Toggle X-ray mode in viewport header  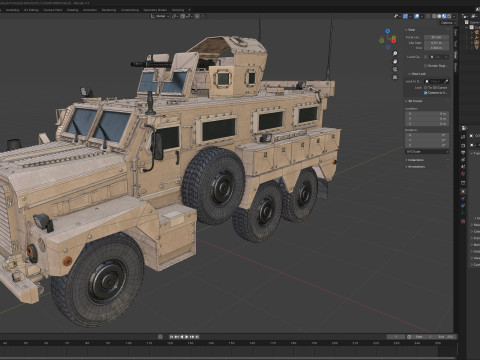coord(428,16)
